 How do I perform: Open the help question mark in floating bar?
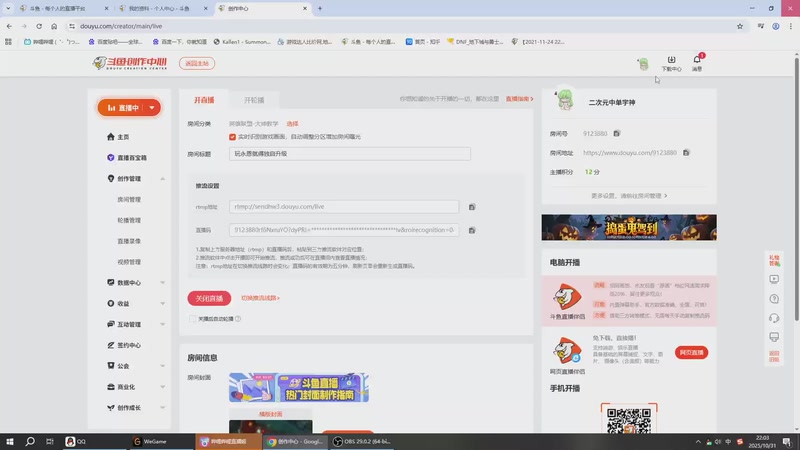(x=774, y=298)
